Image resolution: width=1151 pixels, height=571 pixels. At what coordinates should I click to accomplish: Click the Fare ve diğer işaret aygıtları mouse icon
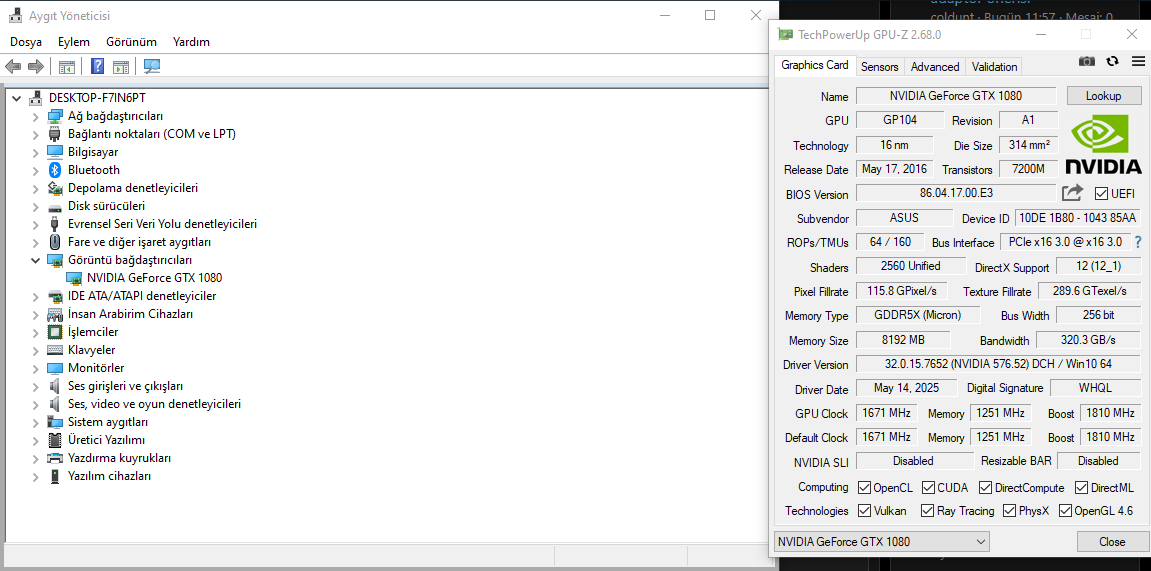pos(54,241)
